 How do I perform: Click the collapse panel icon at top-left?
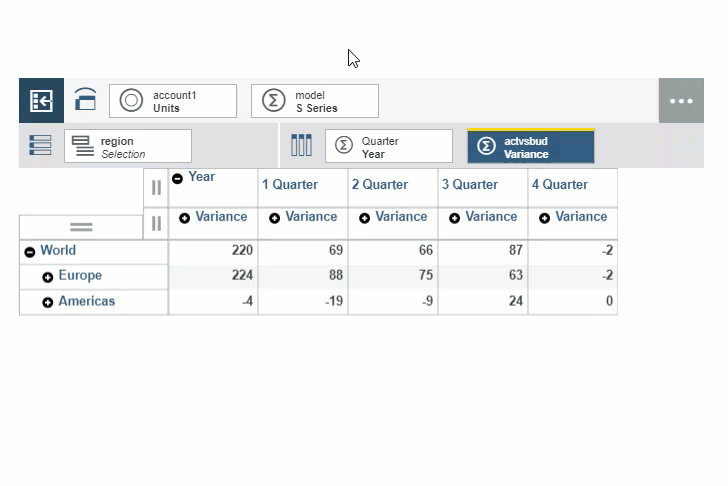click(41, 101)
